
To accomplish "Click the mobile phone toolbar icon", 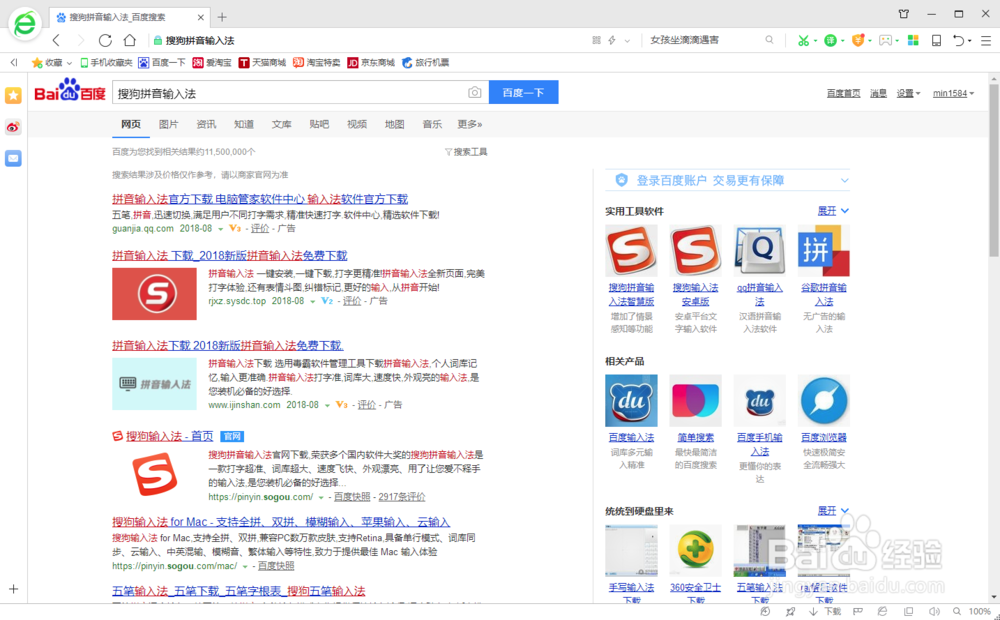I will tap(936, 40).
